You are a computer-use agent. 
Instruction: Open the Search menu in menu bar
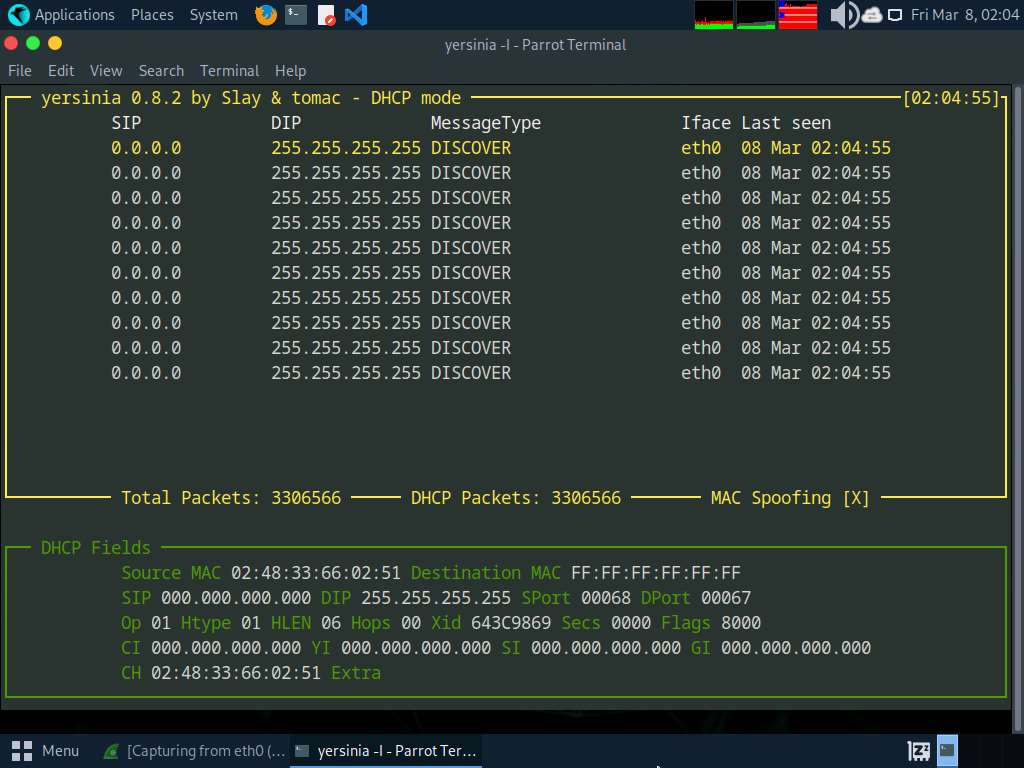[x=161, y=71]
